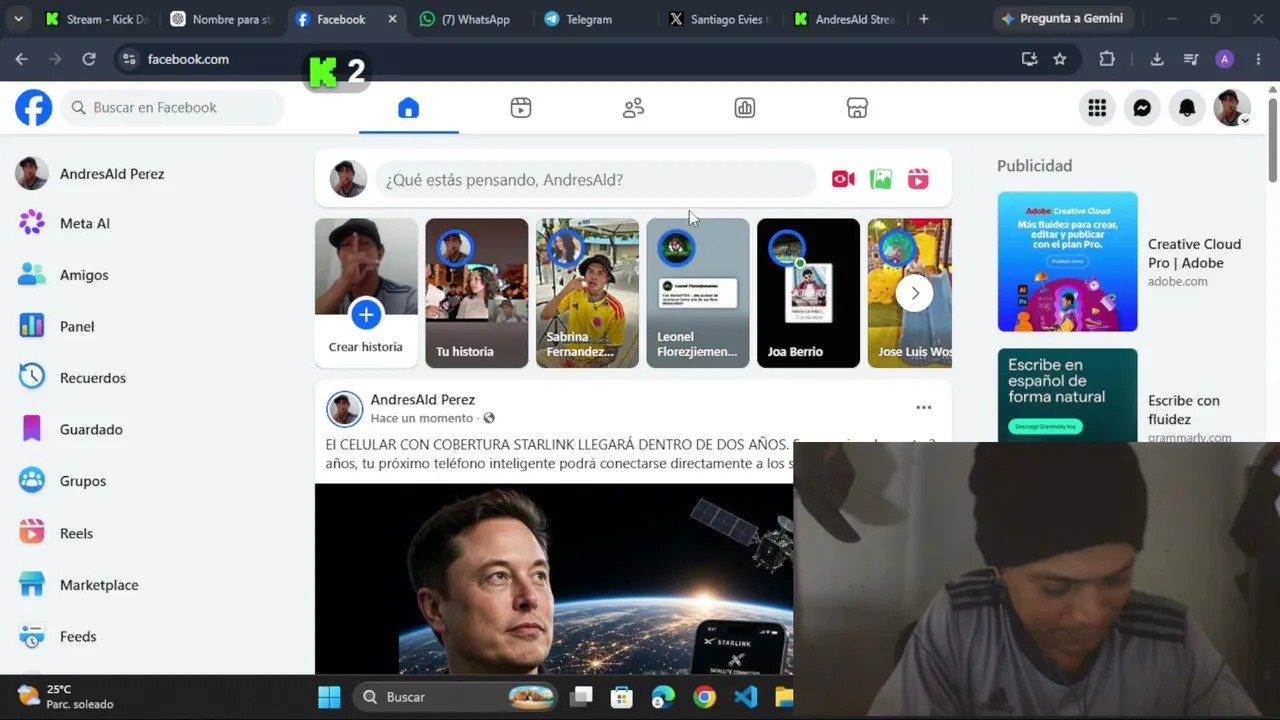The height and width of the screenshot is (720, 1280).
Task: Open the Marketplace tab in top navigation
Action: point(857,108)
